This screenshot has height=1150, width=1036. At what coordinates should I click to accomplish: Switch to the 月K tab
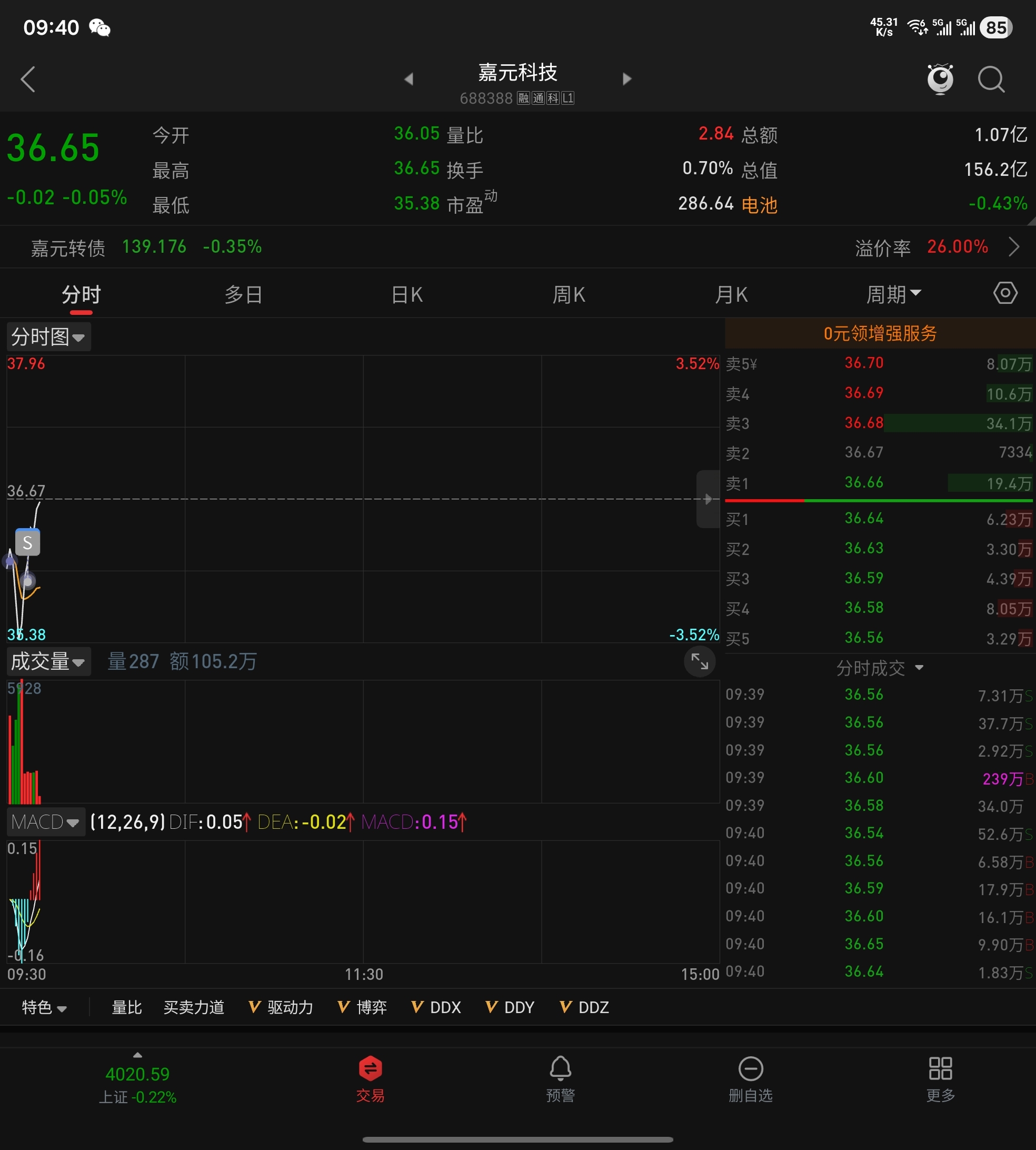coord(731,294)
